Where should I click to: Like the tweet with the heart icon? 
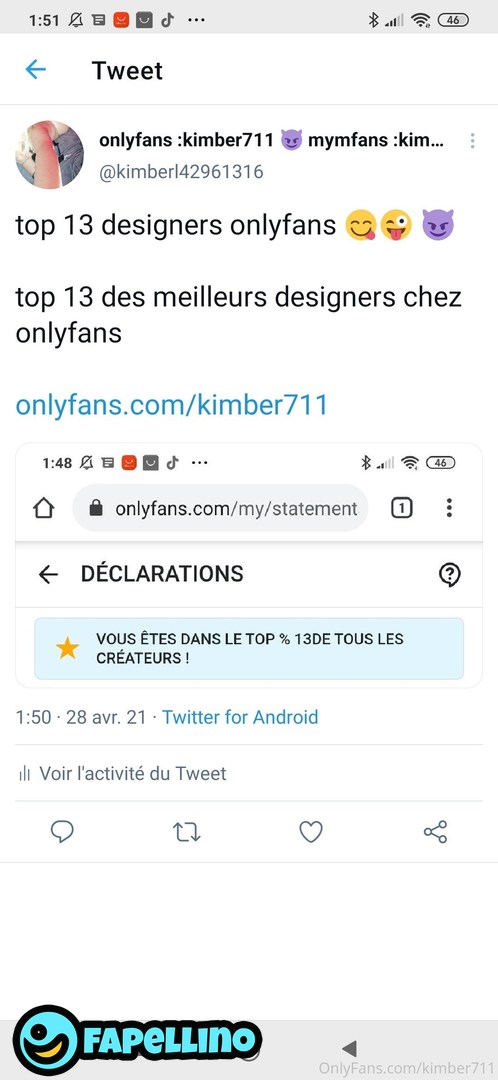[311, 832]
